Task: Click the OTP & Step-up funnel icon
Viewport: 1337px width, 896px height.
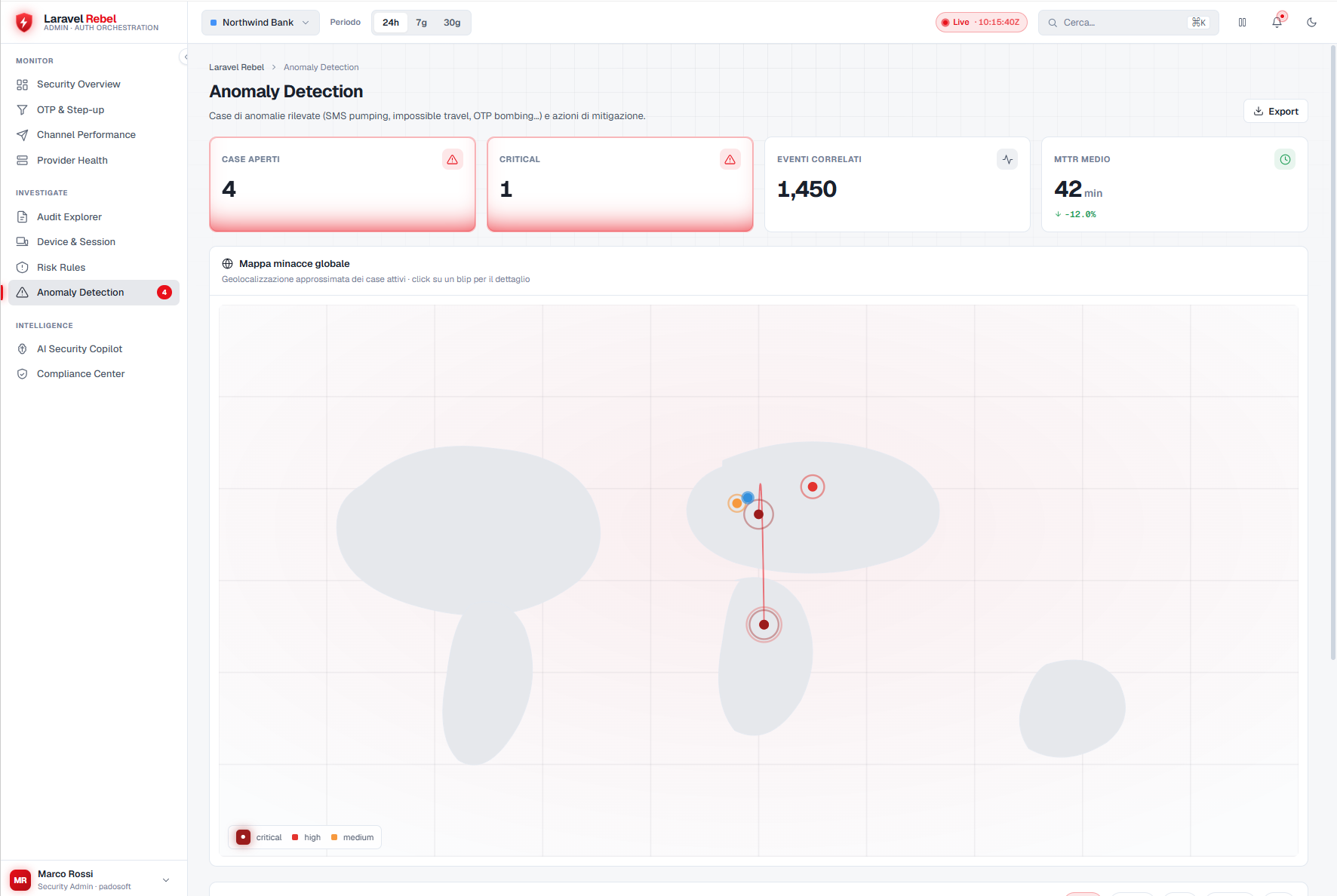Action: click(x=23, y=110)
